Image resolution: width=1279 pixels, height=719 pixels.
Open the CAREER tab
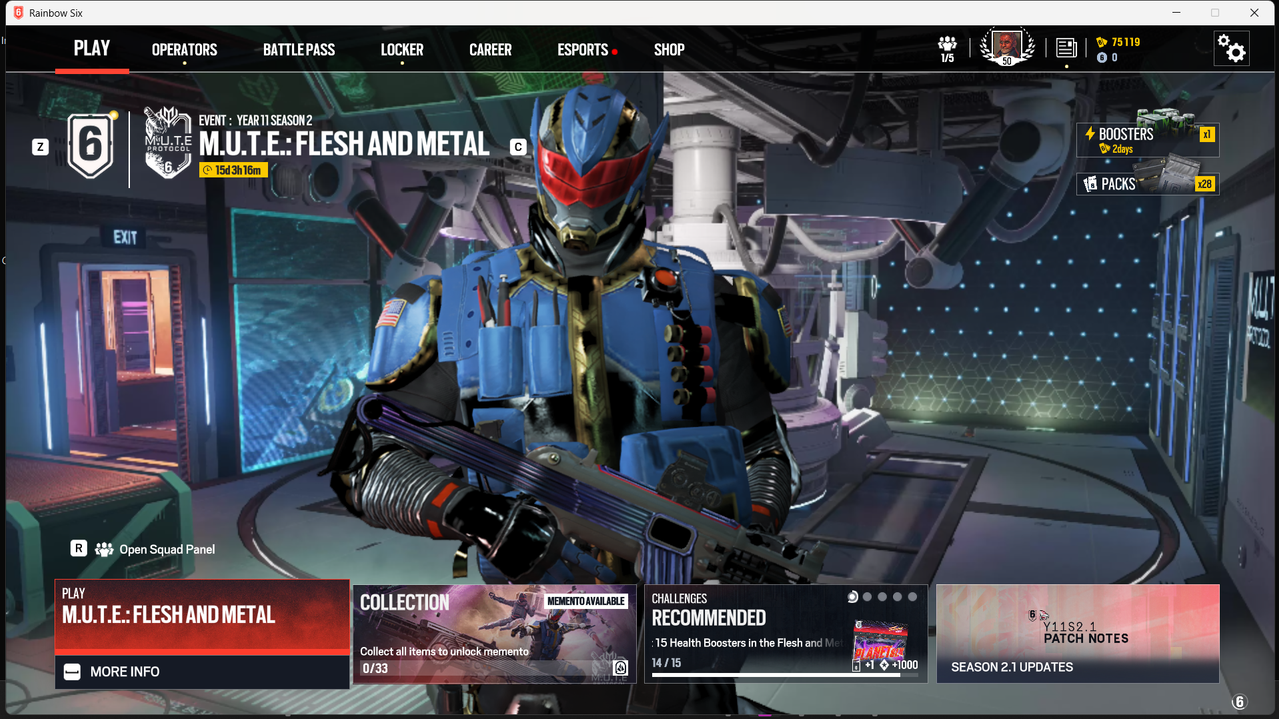pos(490,49)
